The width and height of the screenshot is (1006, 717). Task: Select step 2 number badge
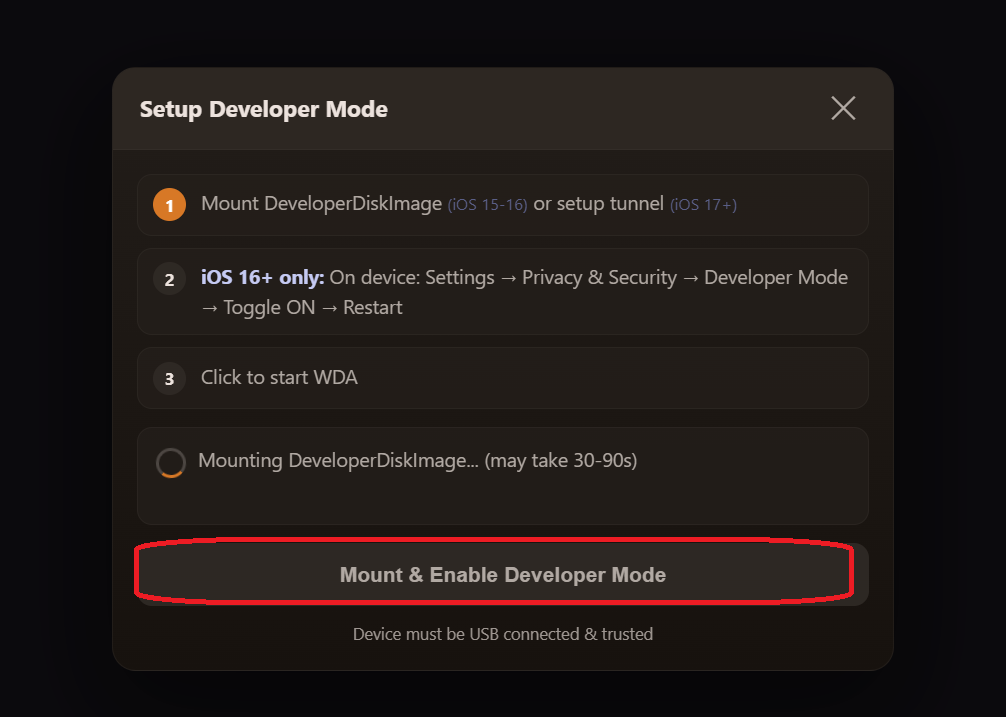click(x=169, y=279)
